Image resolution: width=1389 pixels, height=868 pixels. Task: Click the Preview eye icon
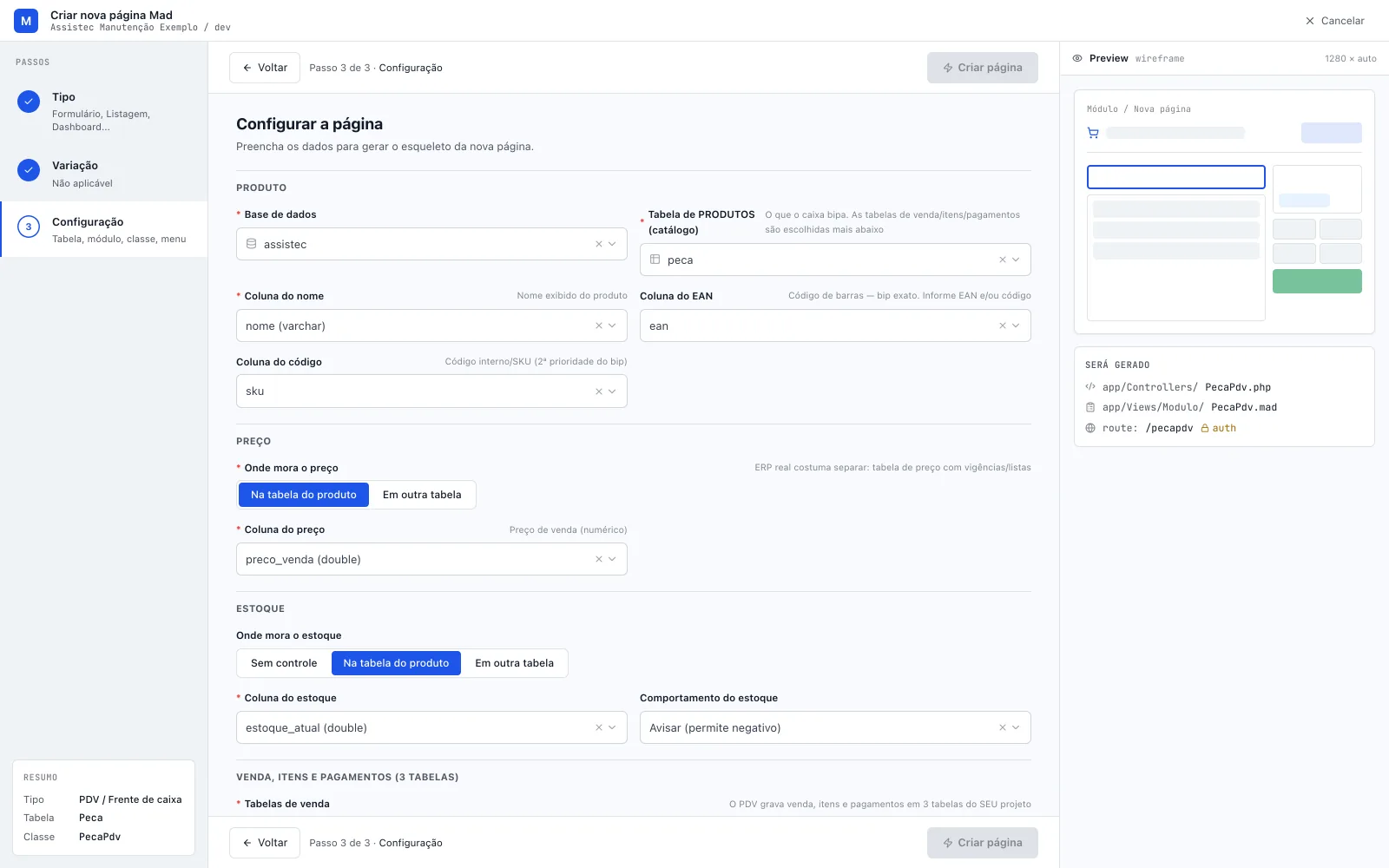click(x=1077, y=58)
